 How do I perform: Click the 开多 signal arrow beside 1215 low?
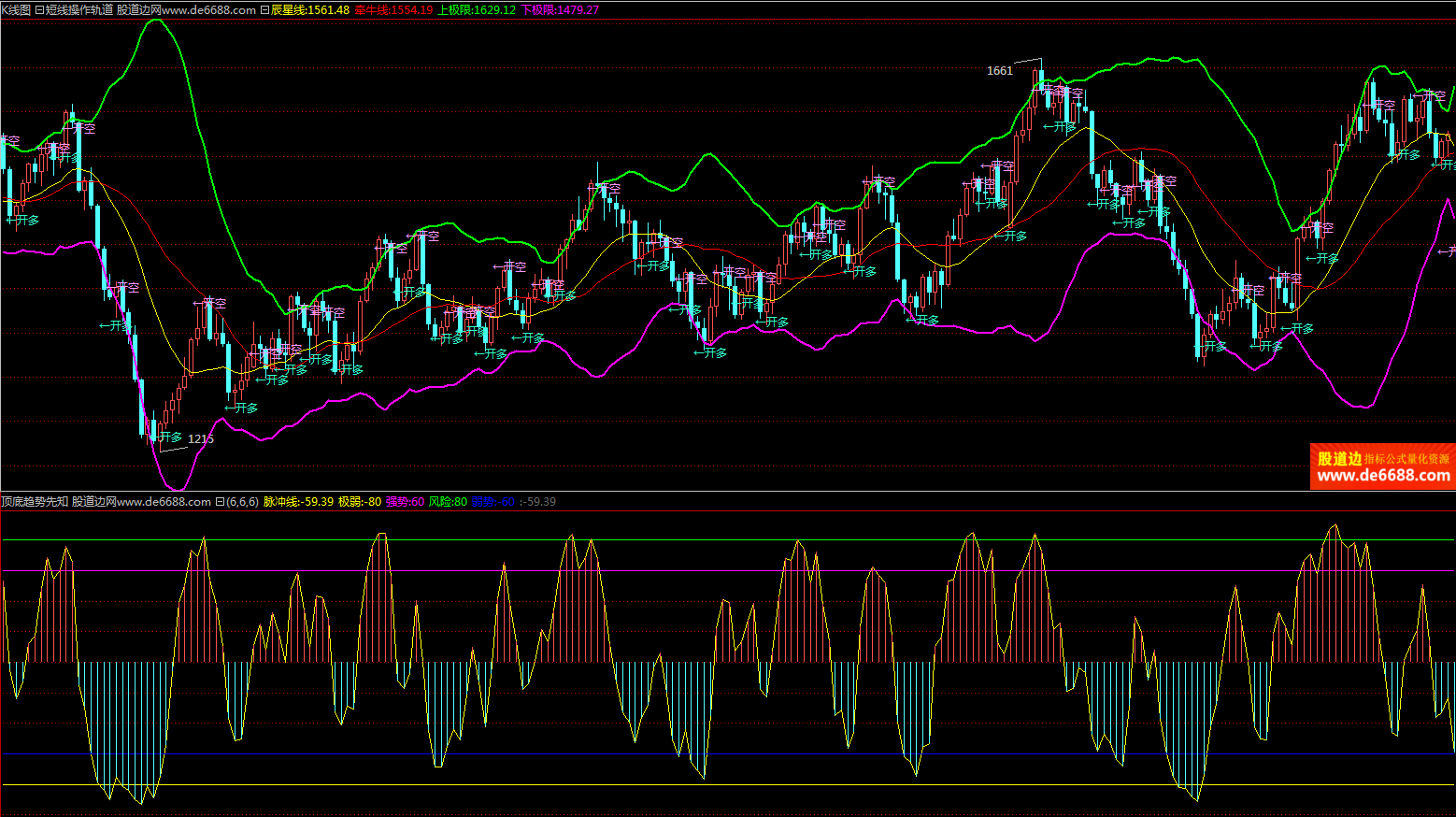[x=168, y=437]
